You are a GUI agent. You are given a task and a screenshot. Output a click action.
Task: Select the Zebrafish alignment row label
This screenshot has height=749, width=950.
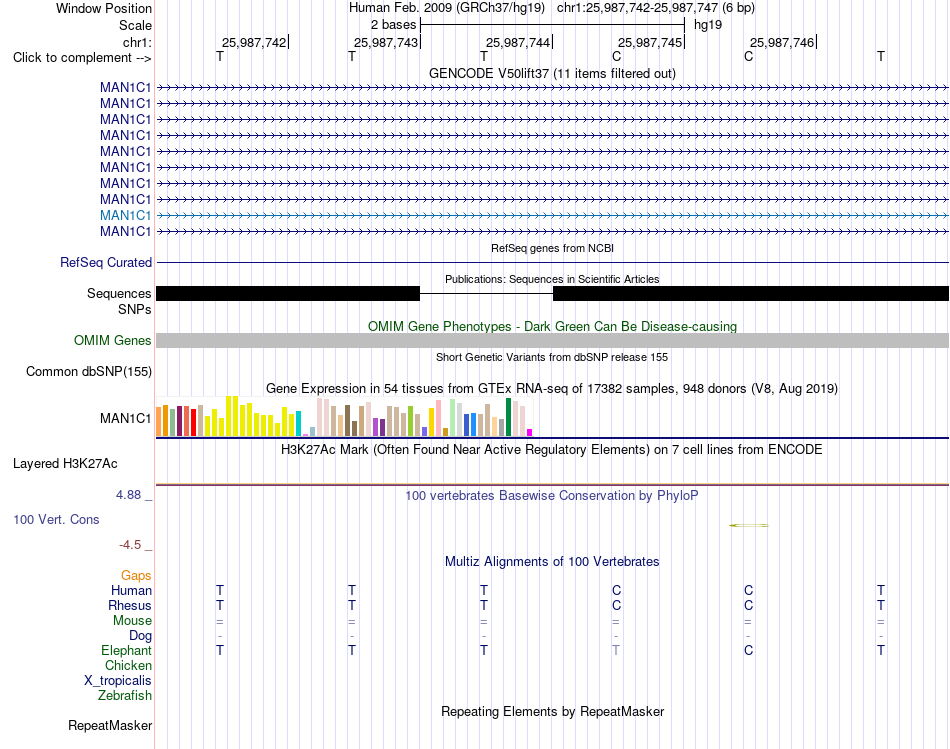tap(125, 695)
